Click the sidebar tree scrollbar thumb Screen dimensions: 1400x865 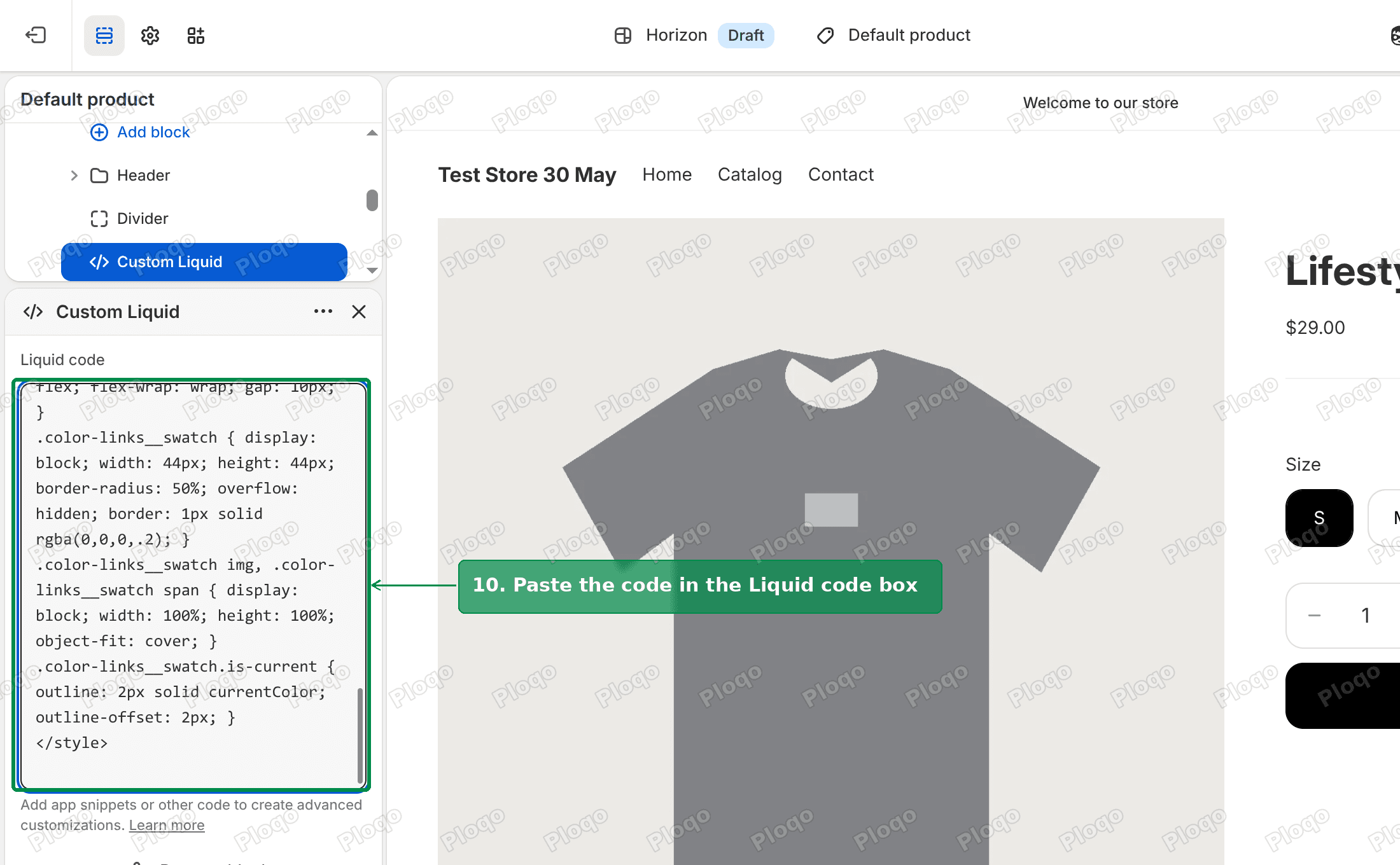click(372, 200)
